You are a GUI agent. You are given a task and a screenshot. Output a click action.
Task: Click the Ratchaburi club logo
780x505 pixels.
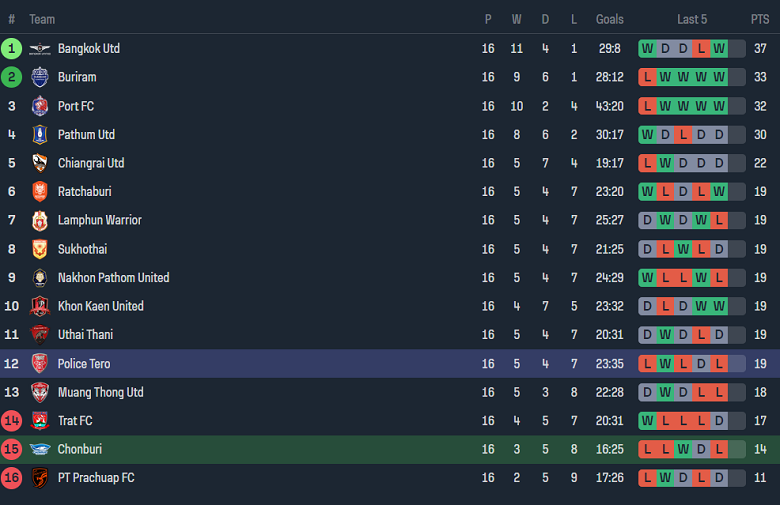[x=39, y=192]
